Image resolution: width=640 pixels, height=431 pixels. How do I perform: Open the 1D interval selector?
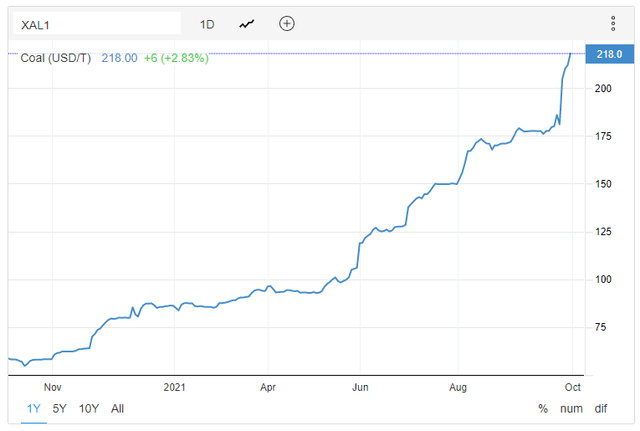click(207, 24)
